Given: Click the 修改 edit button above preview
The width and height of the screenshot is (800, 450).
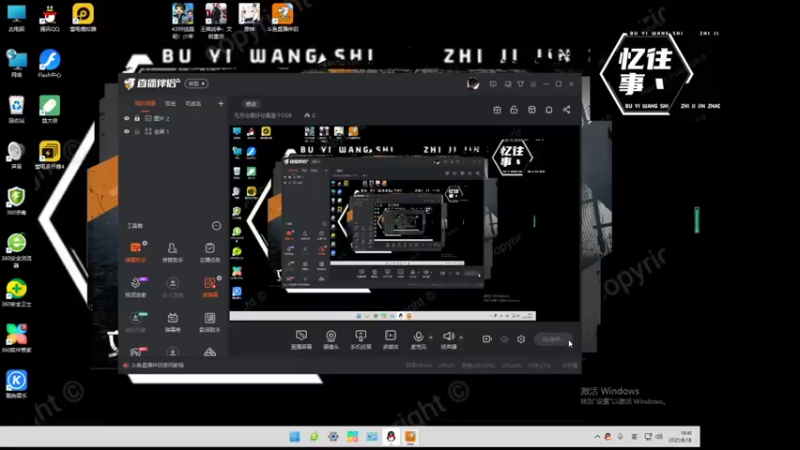Looking at the screenshot, I should click(x=251, y=104).
